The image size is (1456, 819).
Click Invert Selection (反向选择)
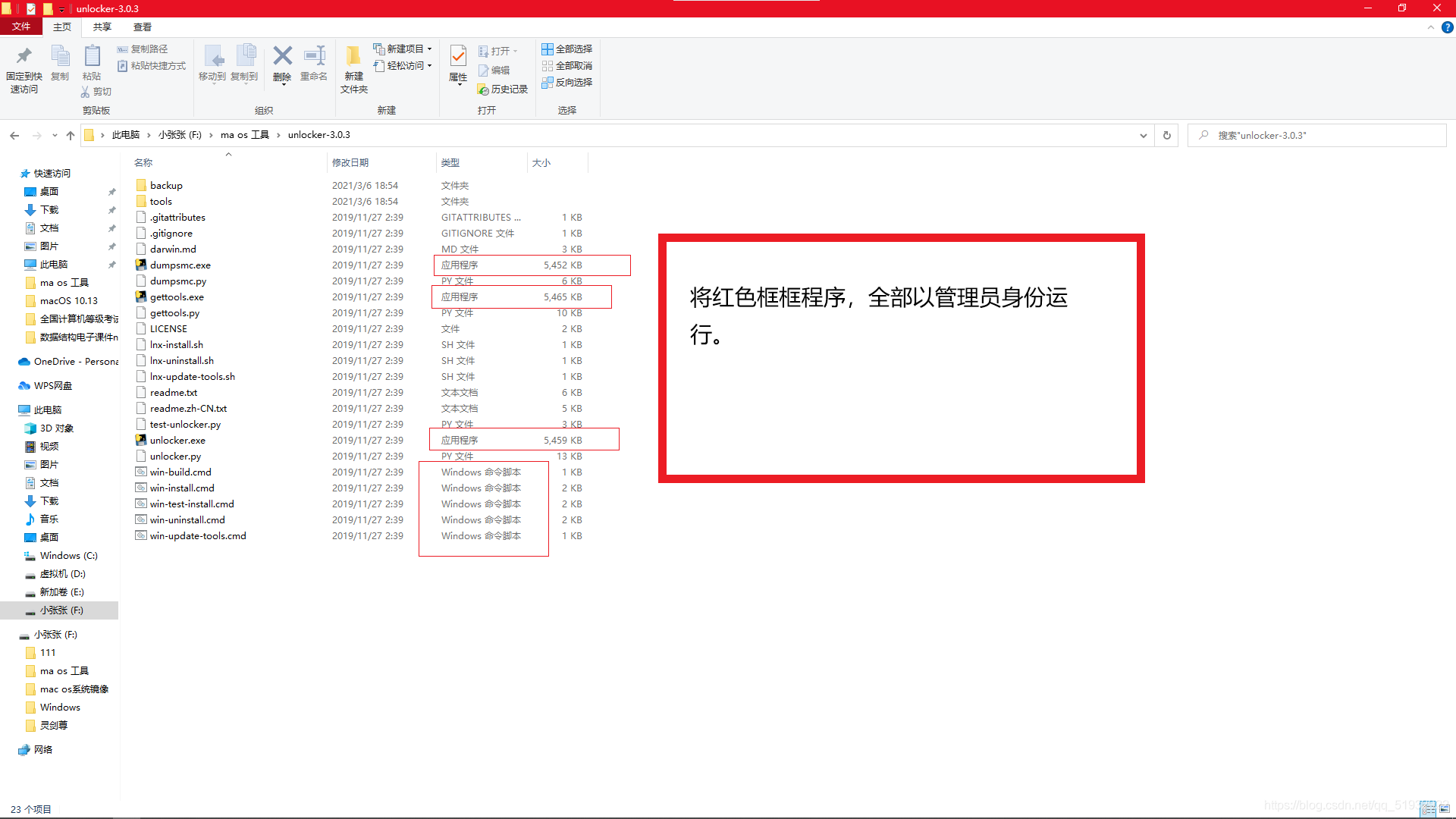click(567, 82)
